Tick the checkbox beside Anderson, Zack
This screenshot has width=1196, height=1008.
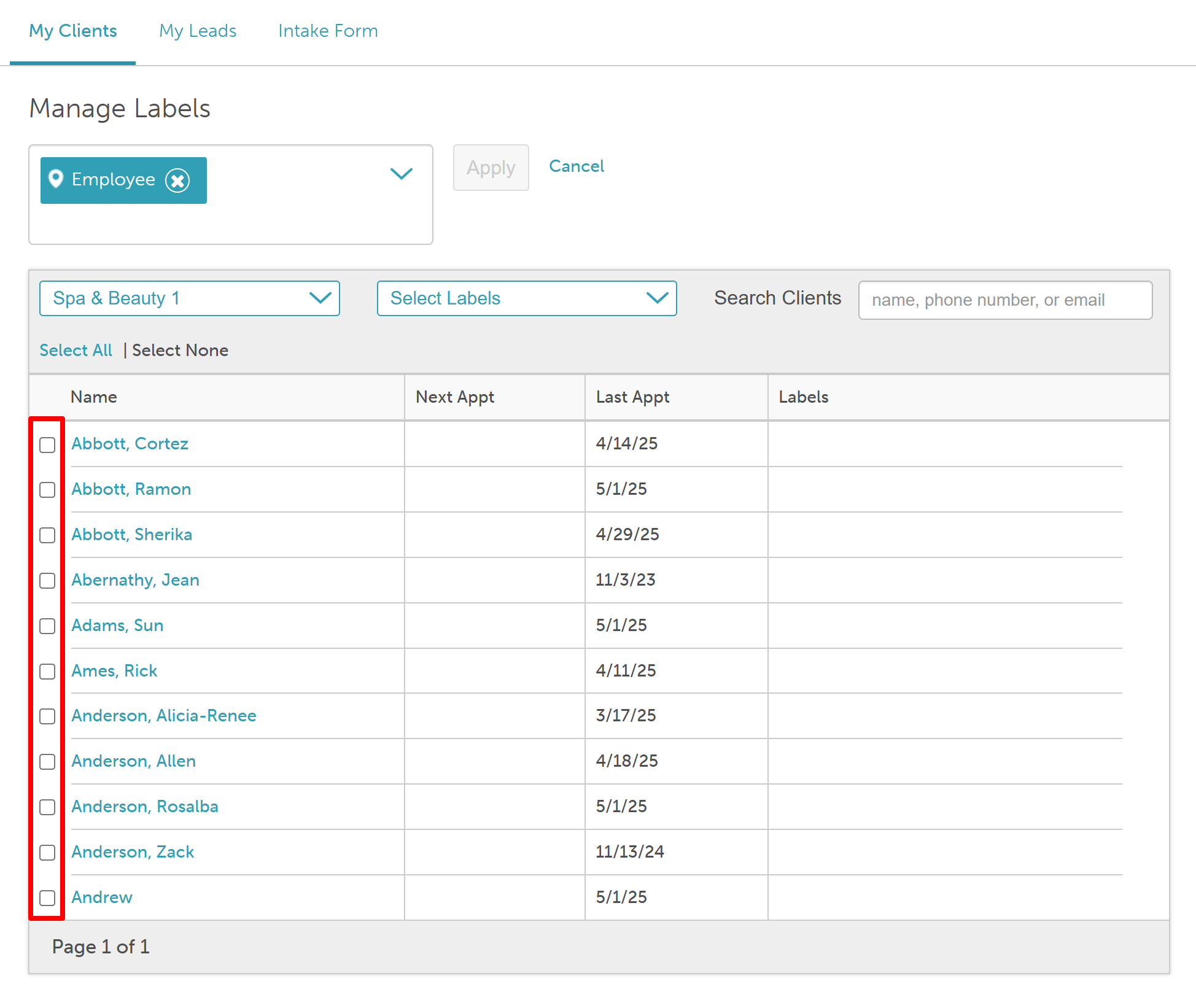click(x=47, y=853)
